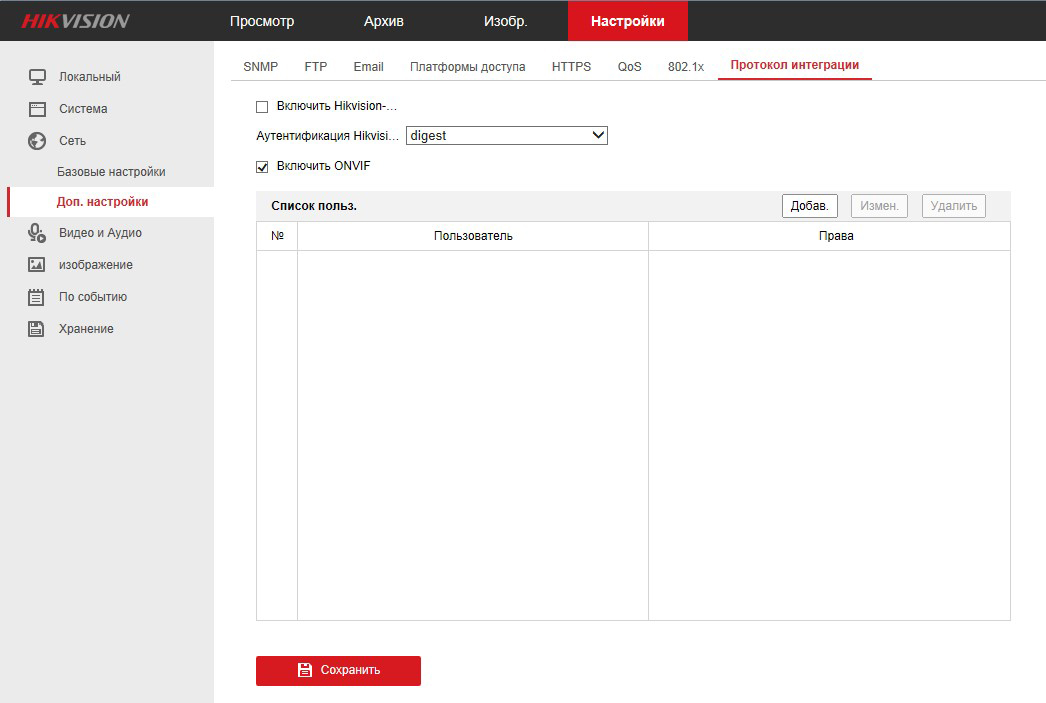The image size is (1046, 703).
Task: Open По событию in the sidebar
Action: [93, 297]
